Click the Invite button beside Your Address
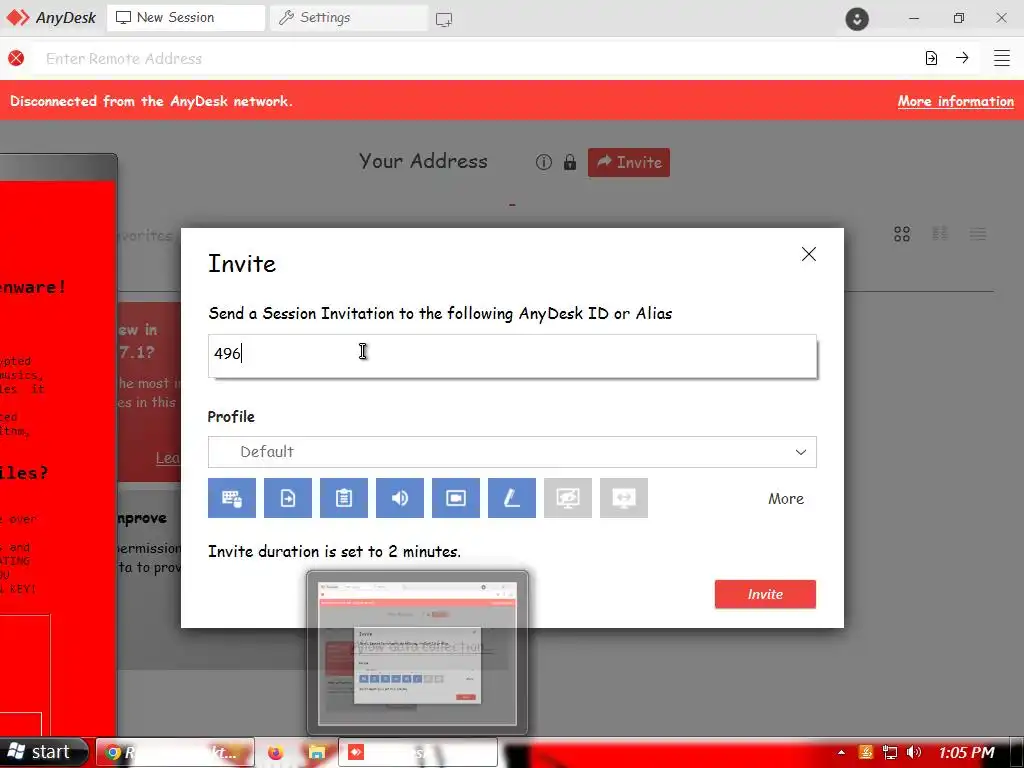 click(x=628, y=162)
